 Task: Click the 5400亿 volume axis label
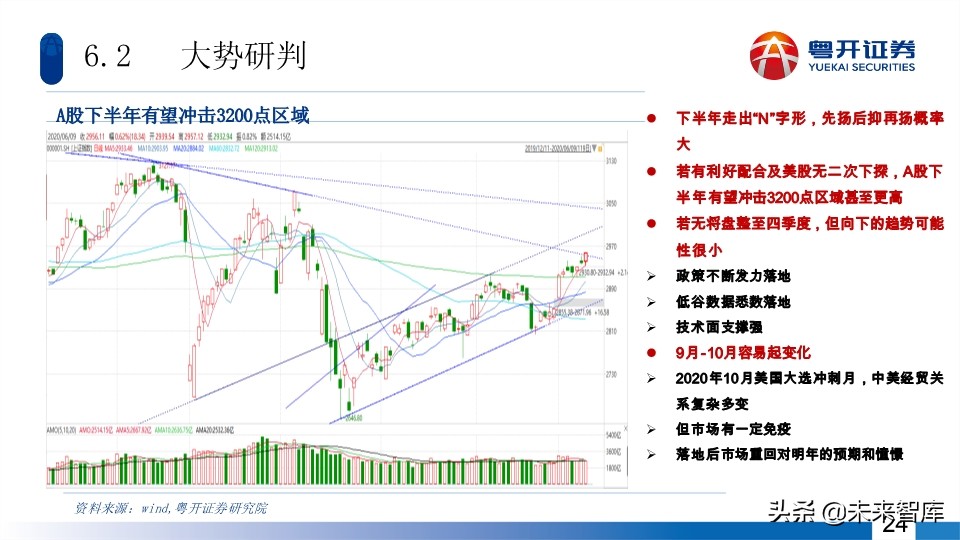[x=613, y=435]
